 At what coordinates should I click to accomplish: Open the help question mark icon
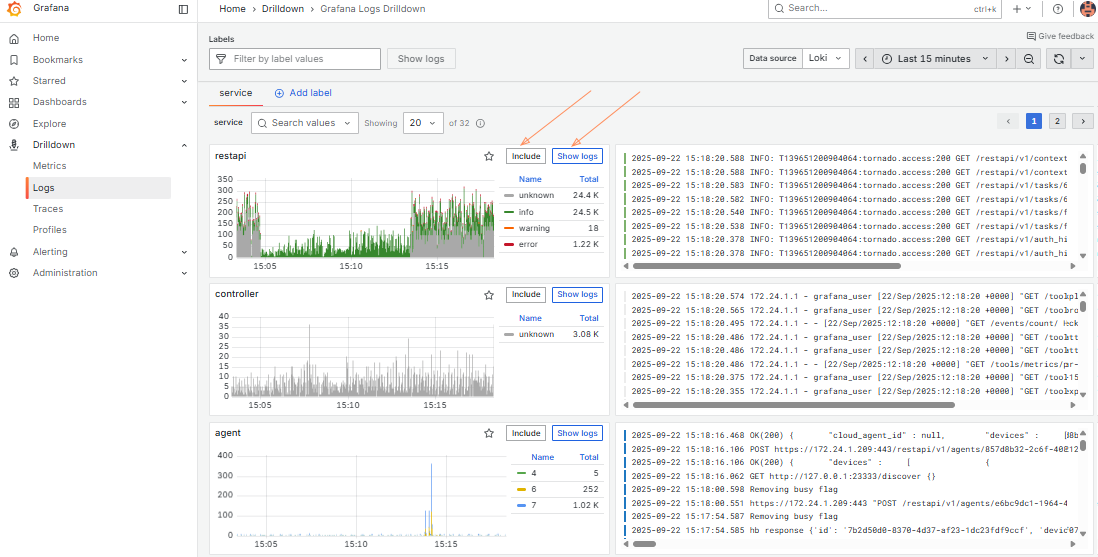pyautogui.click(x=1058, y=9)
